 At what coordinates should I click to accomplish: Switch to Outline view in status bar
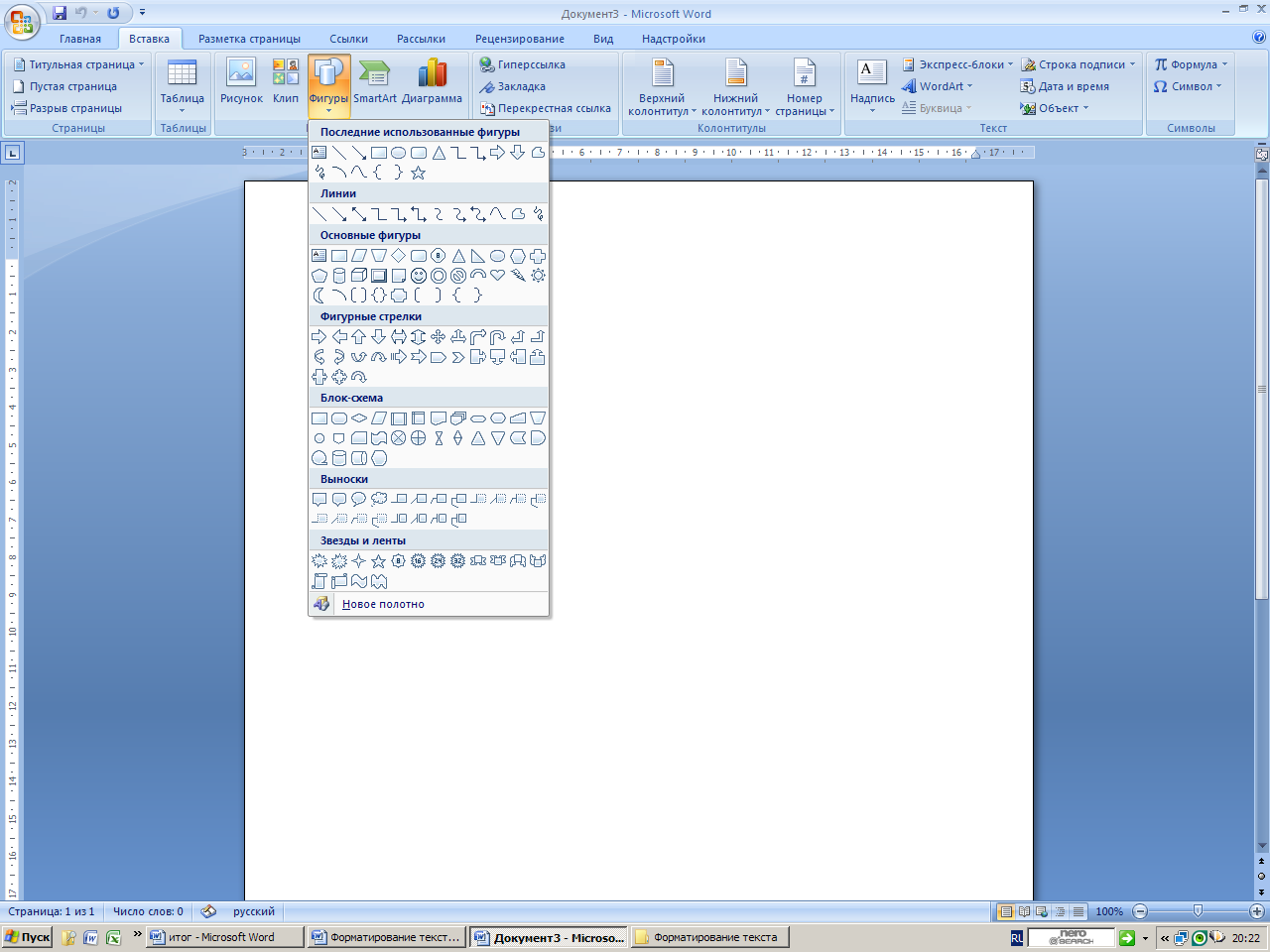[1060, 911]
